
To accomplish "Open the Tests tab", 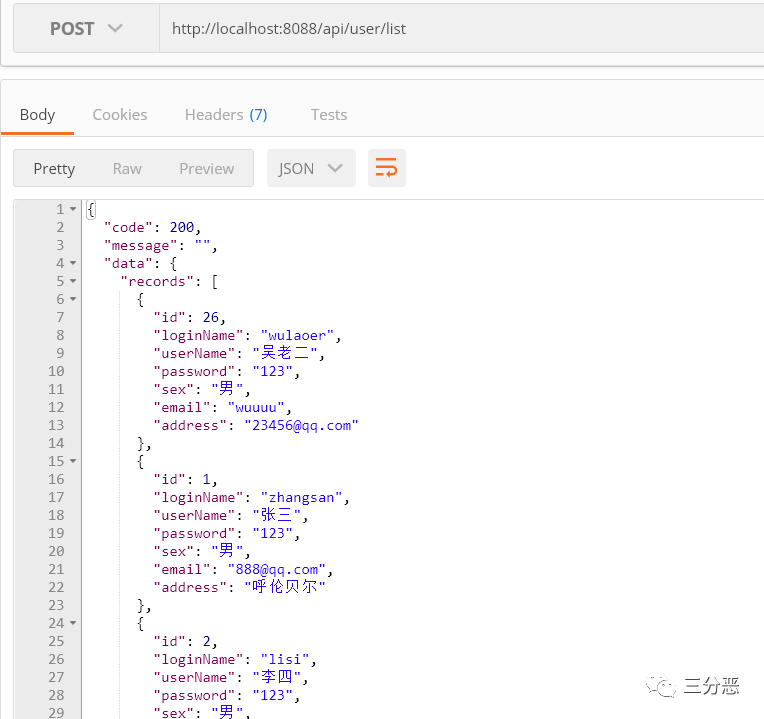I will click(x=329, y=115).
